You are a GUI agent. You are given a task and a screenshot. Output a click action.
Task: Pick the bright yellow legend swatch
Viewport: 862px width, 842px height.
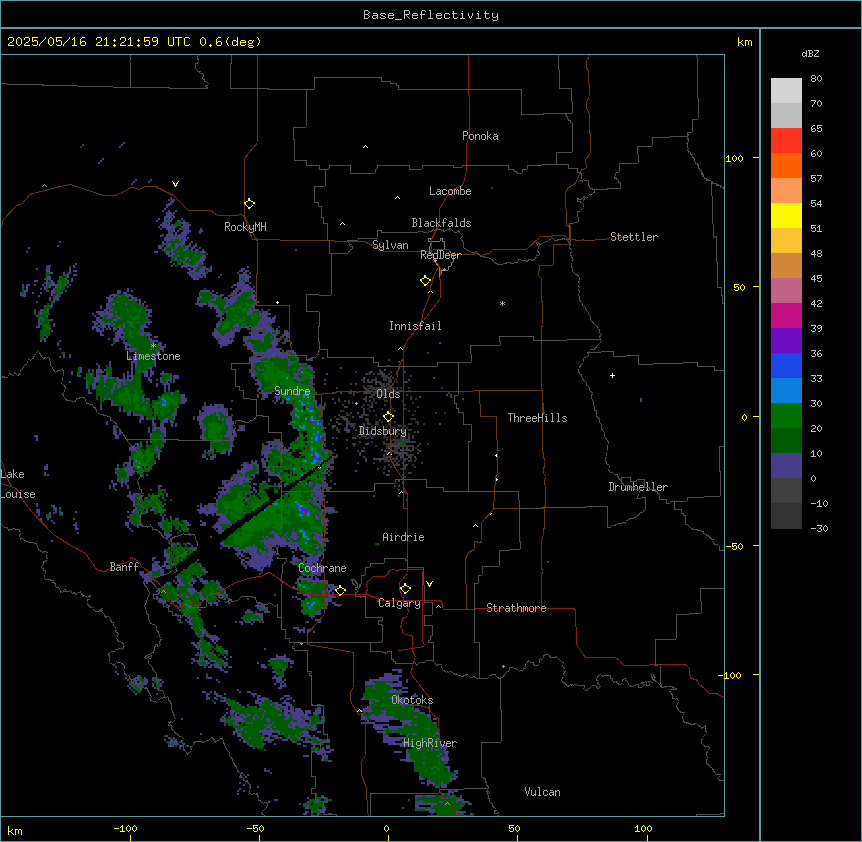[786, 215]
